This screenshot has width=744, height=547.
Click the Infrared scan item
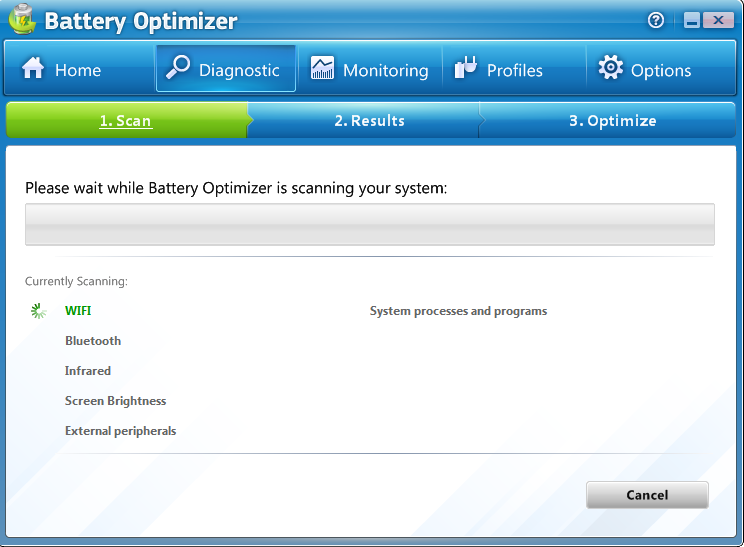(88, 371)
